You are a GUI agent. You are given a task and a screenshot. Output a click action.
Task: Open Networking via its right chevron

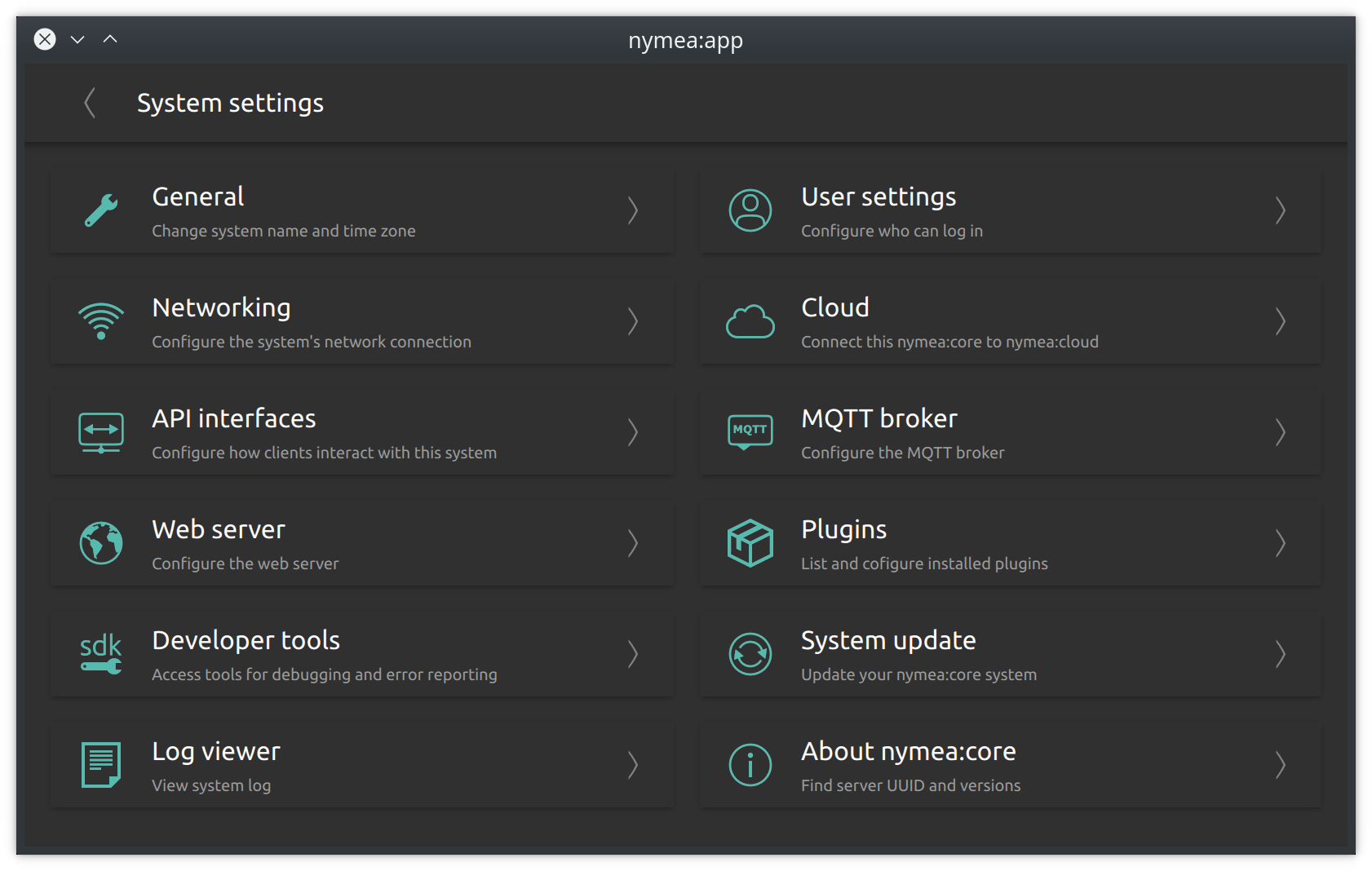632,321
